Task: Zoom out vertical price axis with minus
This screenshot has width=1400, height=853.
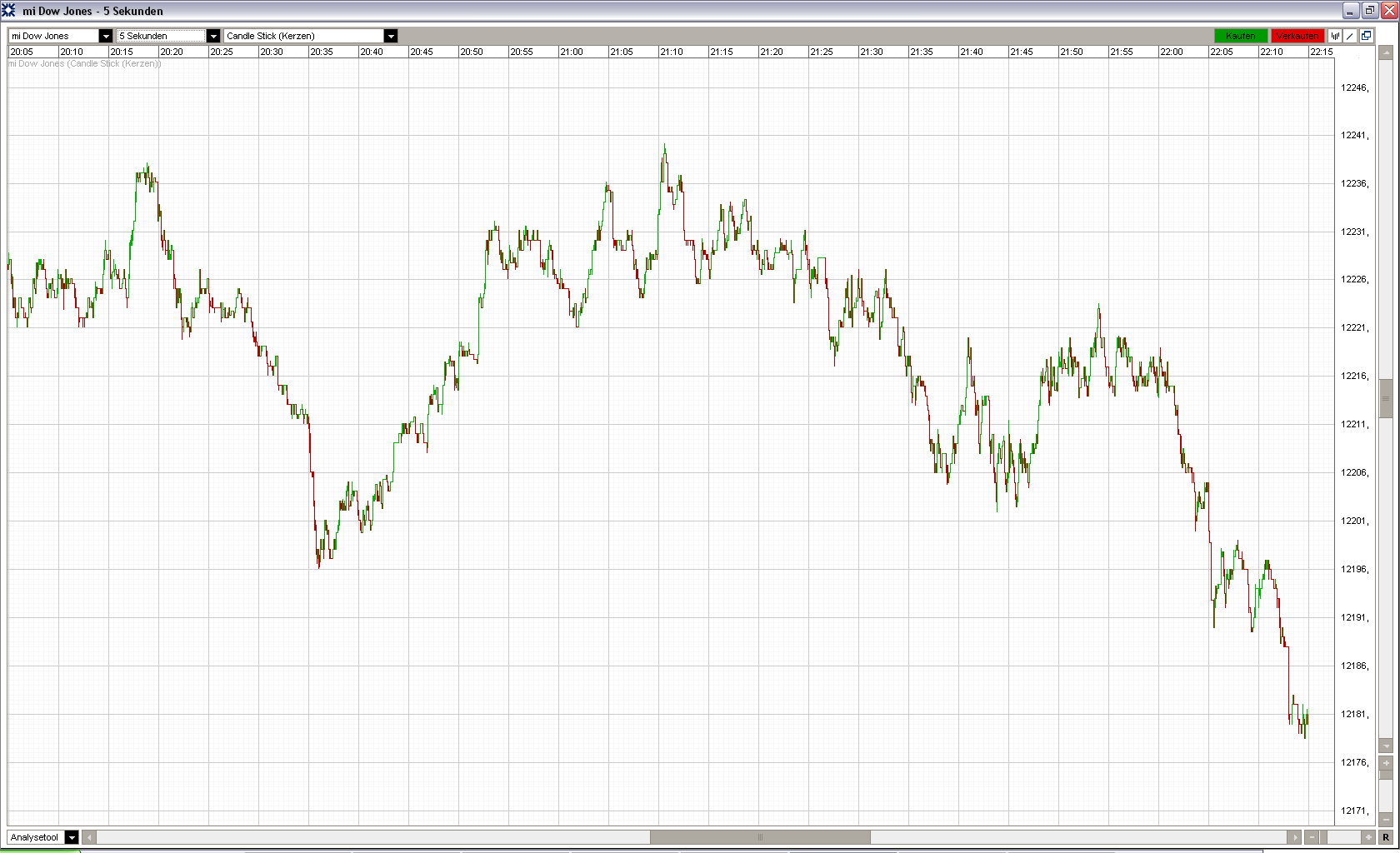Action: (x=1386, y=820)
